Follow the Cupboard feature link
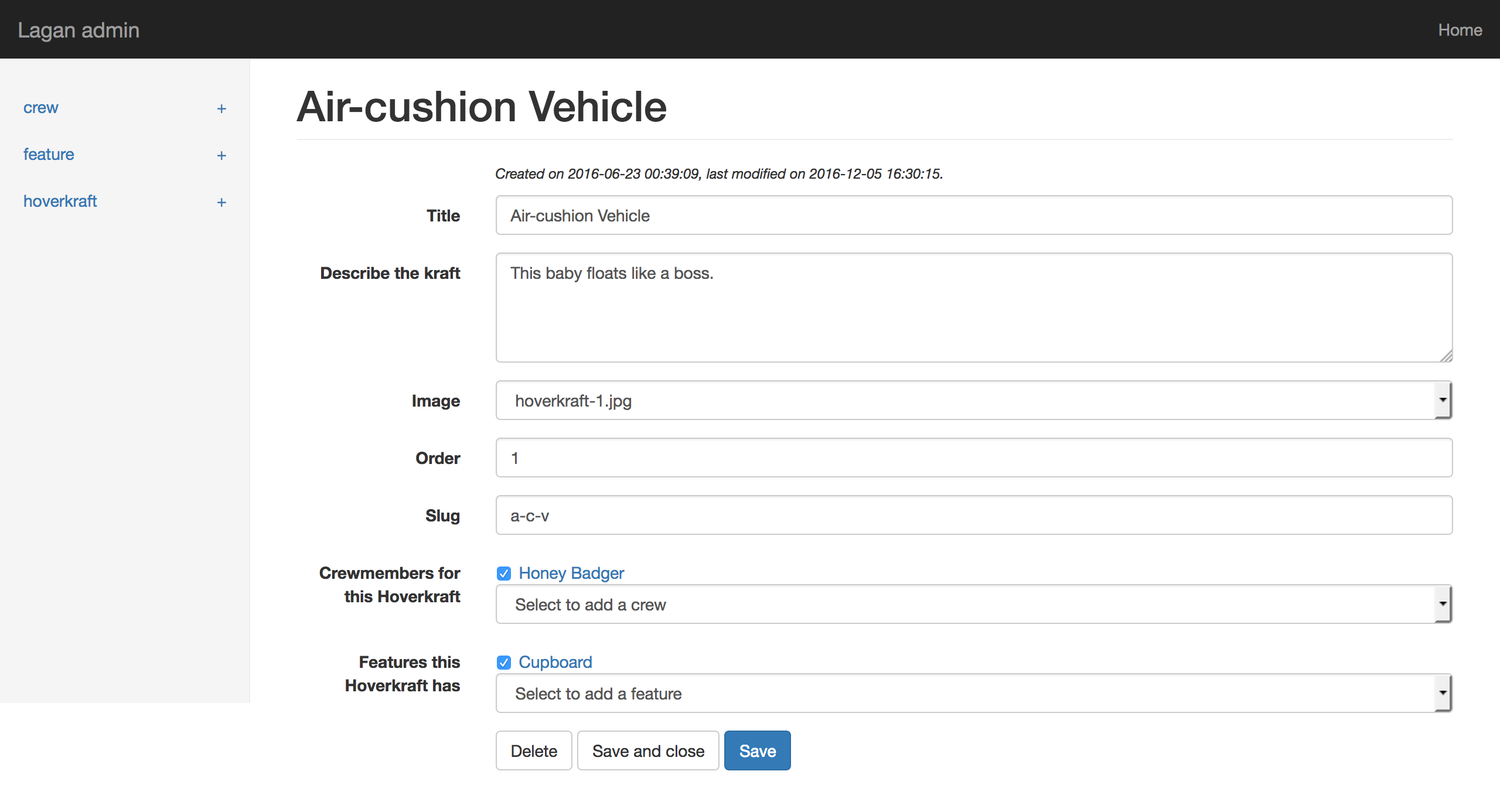Screen dimensions: 1500x812 click(555, 662)
